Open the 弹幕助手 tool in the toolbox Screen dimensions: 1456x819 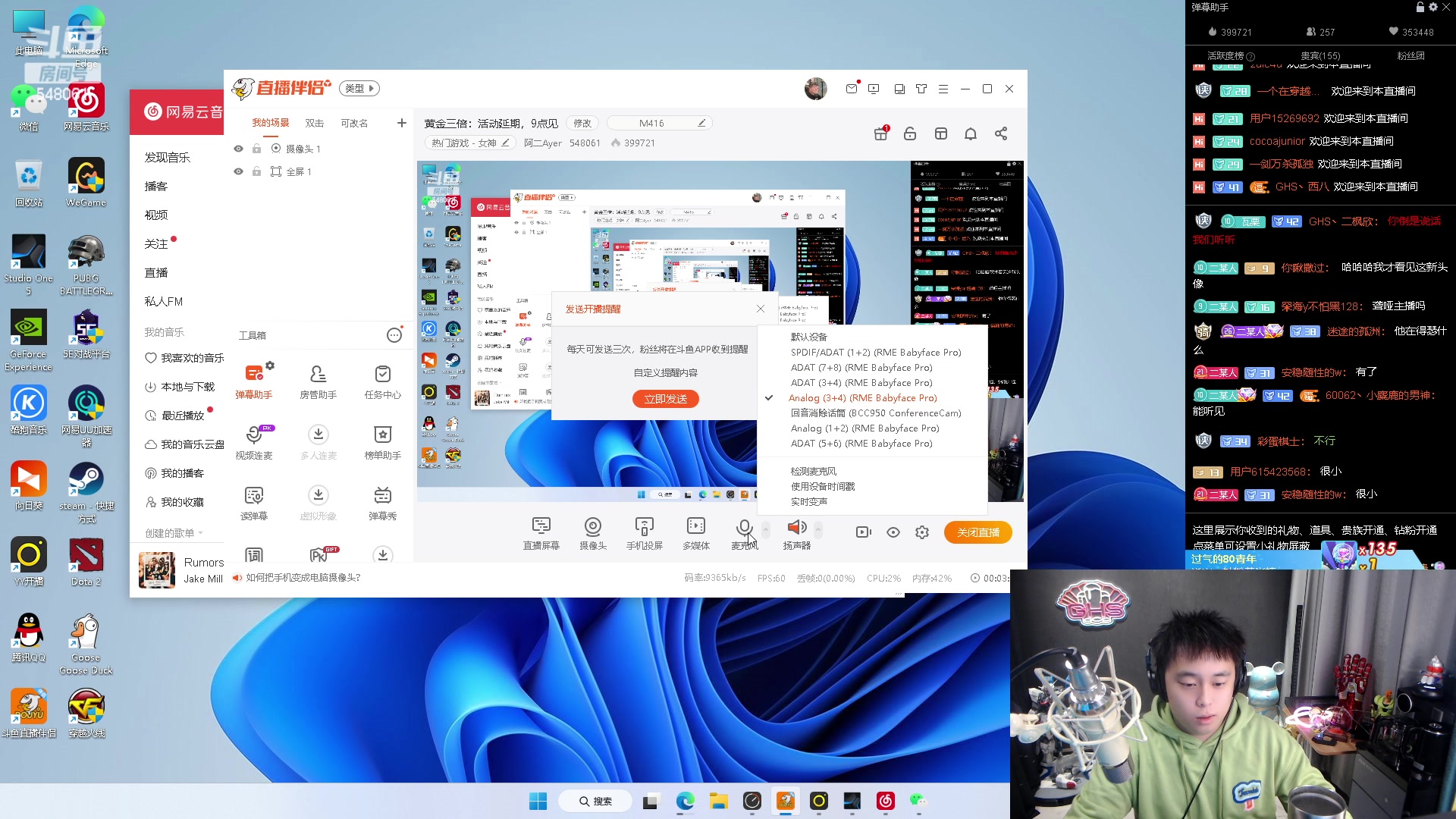pyautogui.click(x=253, y=381)
